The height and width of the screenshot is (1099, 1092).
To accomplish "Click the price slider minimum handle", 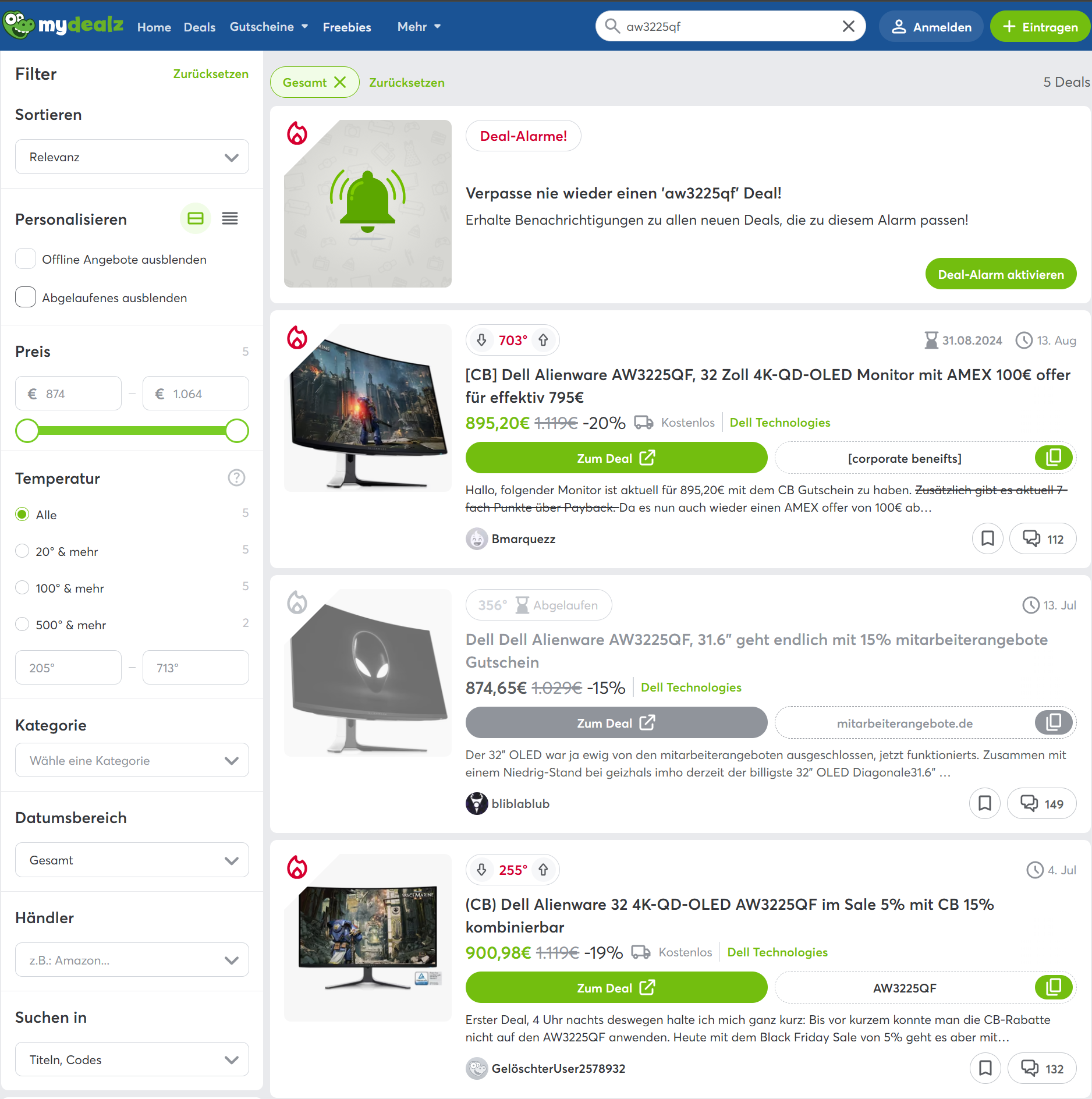I will pyautogui.click(x=27, y=431).
